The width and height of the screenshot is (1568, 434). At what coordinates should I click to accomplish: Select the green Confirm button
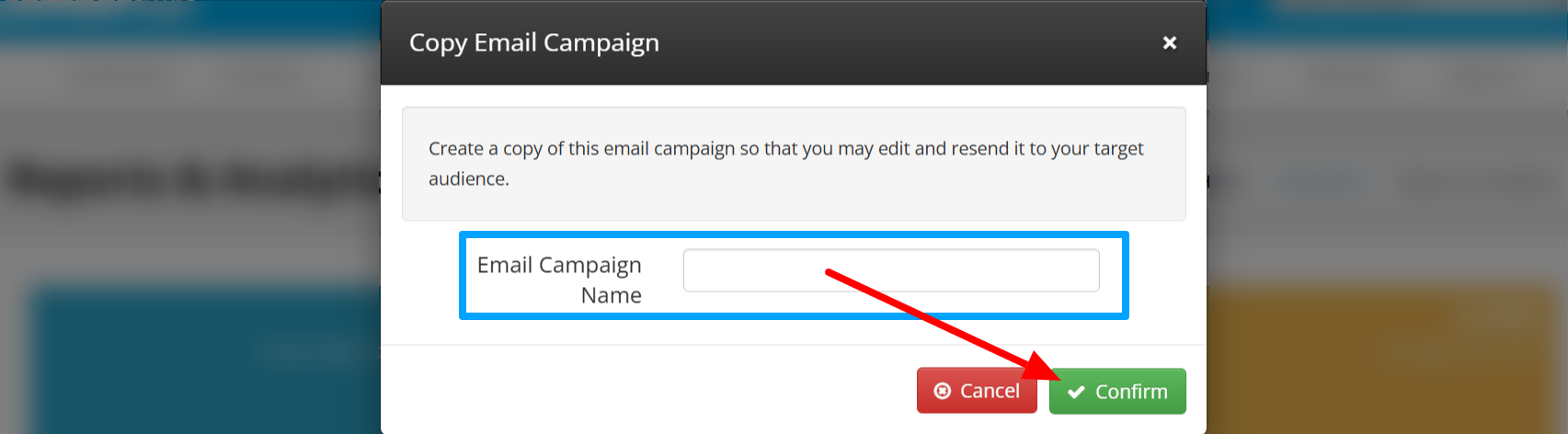(1117, 391)
